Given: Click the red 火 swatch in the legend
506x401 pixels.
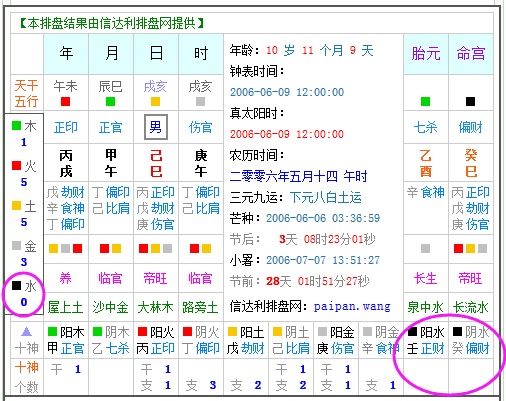Looking at the screenshot, I should (16, 165).
